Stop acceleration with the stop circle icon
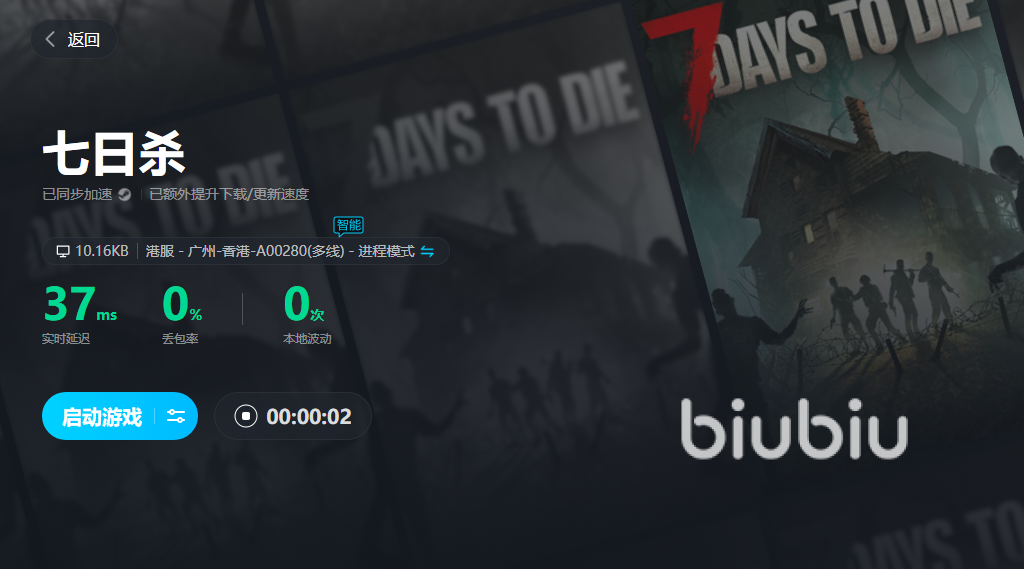The height and width of the screenshot is (569, 1024). pos(246,416)
